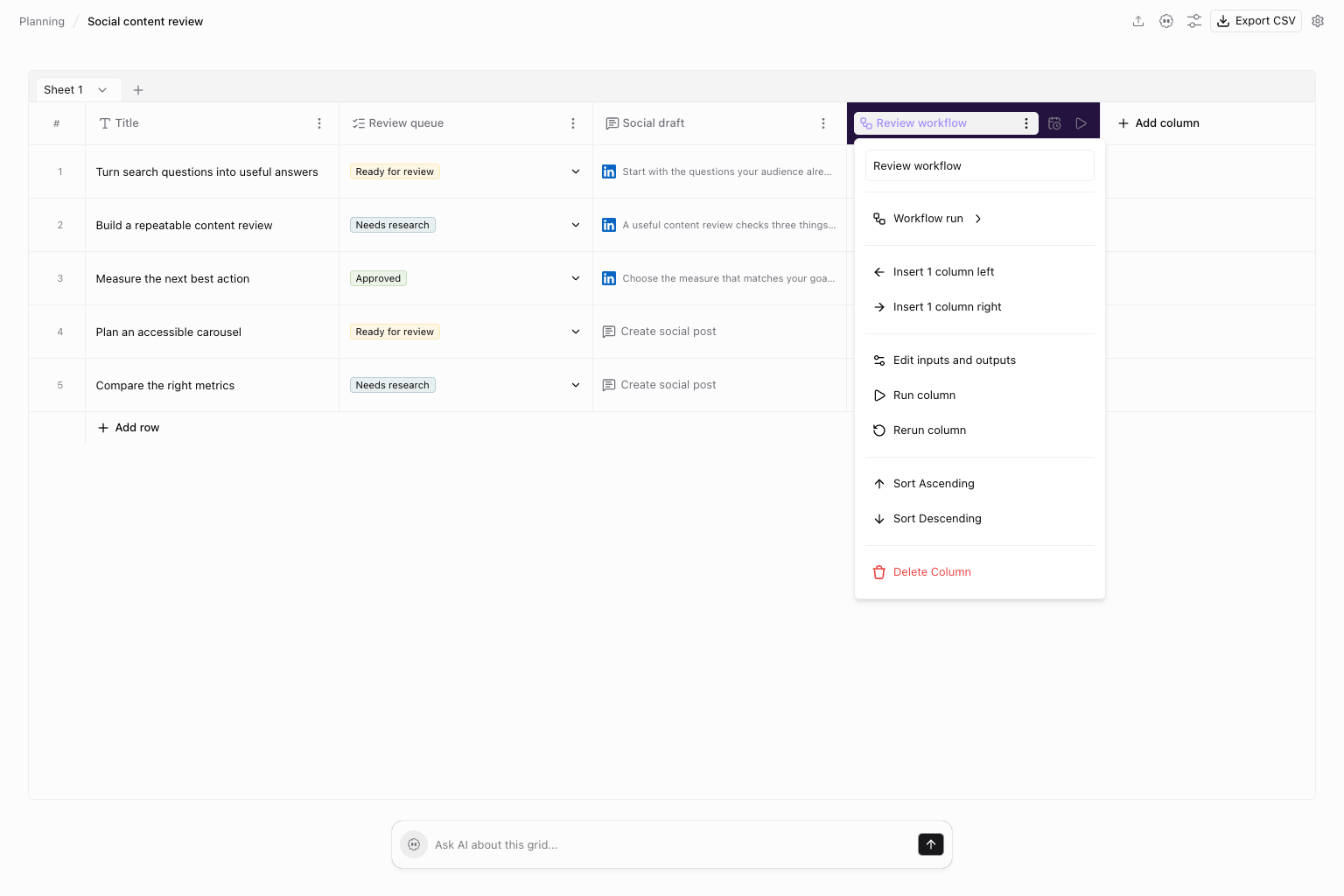Click title 'Compare the right metrics'
1344x896 pixels.
coord(165,385)
